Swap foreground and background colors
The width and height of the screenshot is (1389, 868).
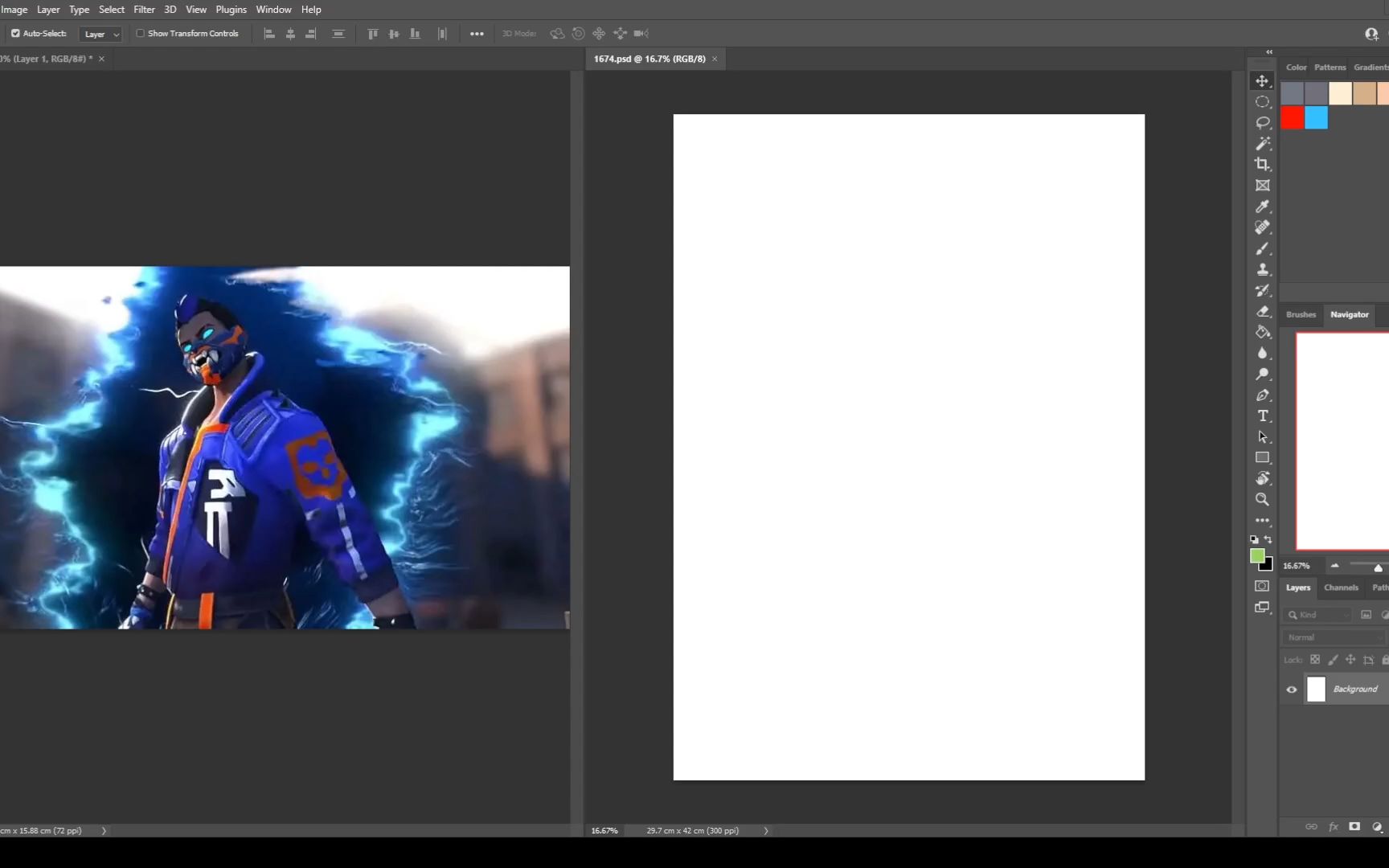pos(1268,539)
